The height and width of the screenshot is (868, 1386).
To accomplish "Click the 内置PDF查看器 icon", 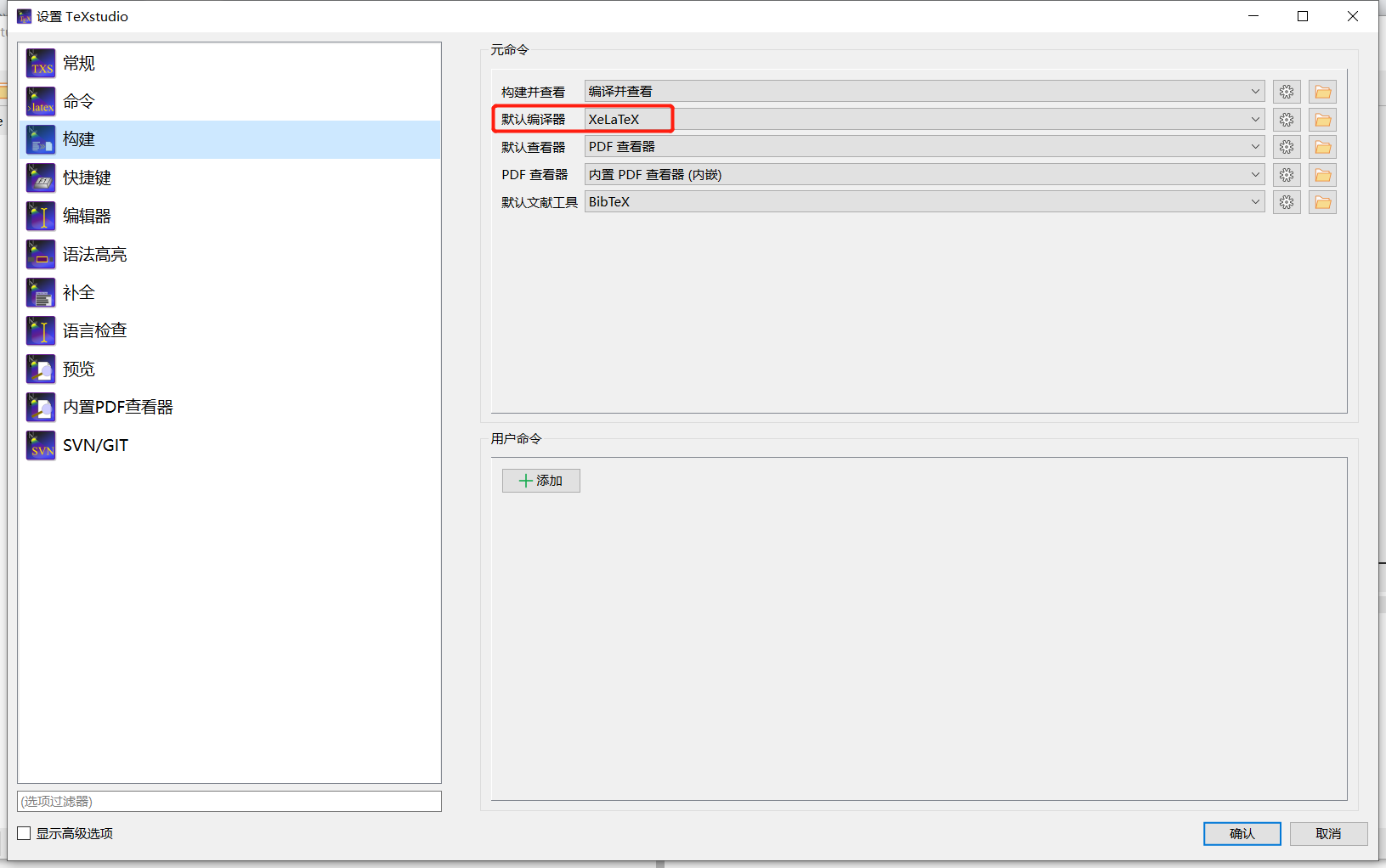I will [x=41, y=407].
